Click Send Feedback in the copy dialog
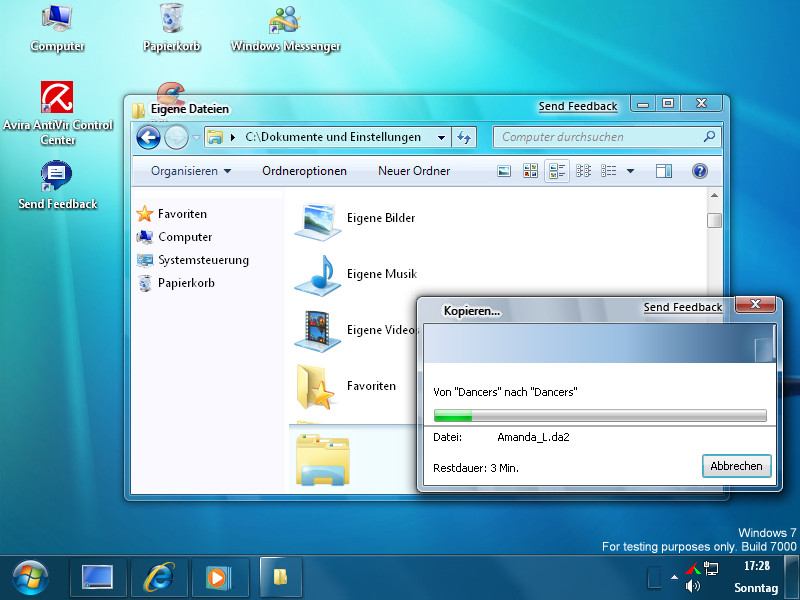 [x=683, y=307]
